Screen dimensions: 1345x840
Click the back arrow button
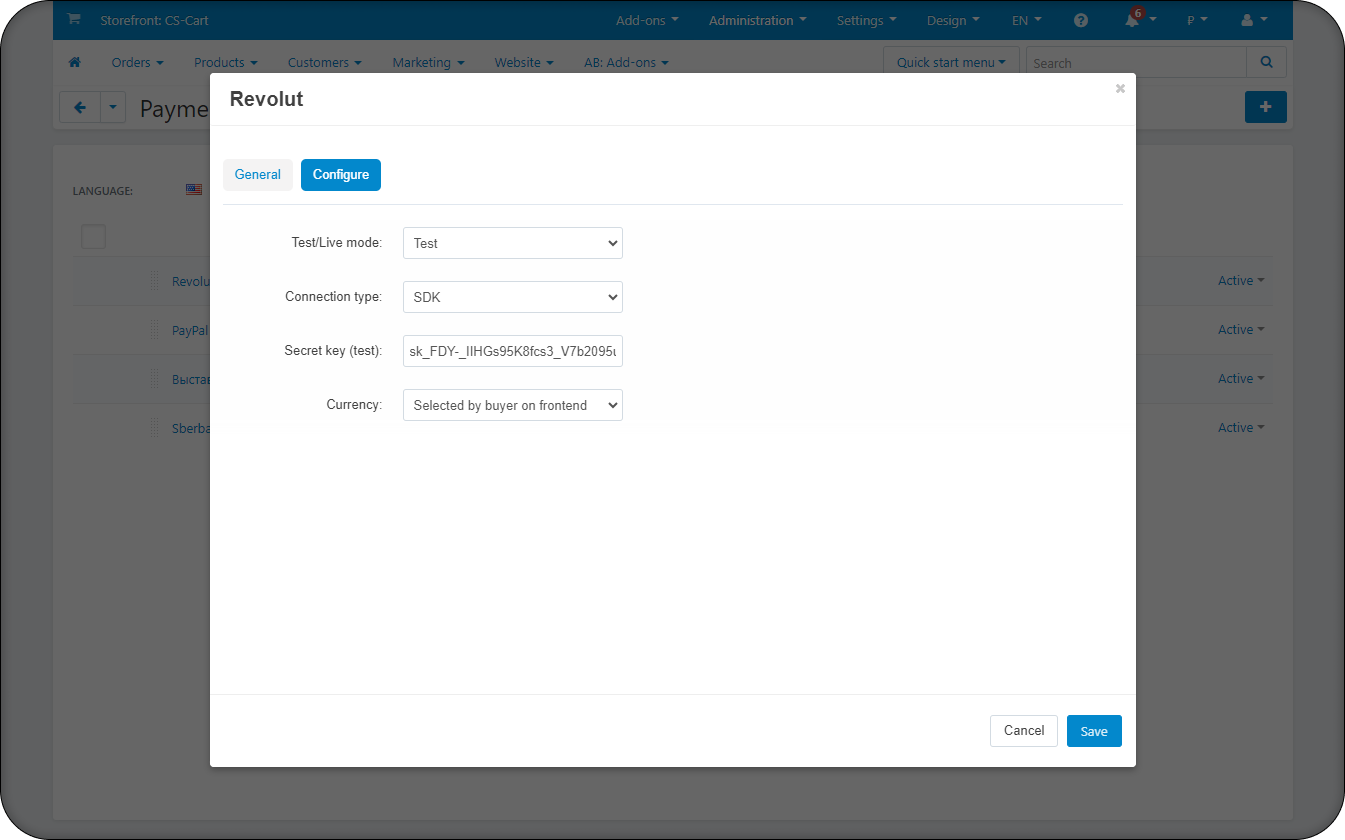pyautogui.click(x=80, y=107)
